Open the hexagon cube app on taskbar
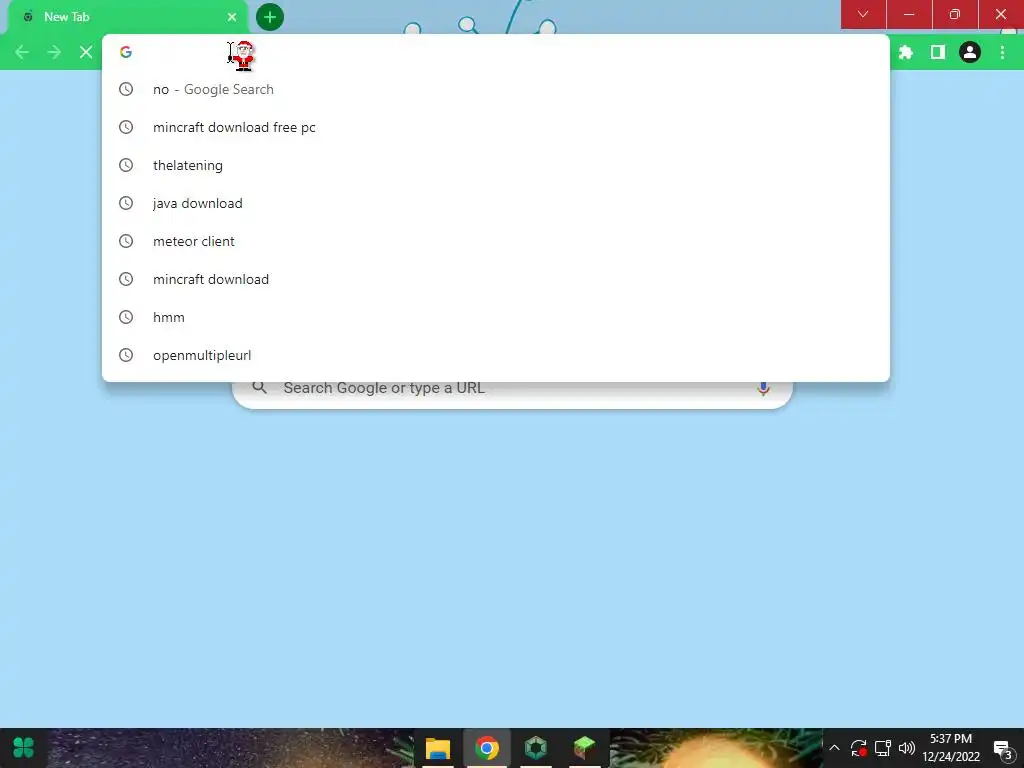 point(536,748)
